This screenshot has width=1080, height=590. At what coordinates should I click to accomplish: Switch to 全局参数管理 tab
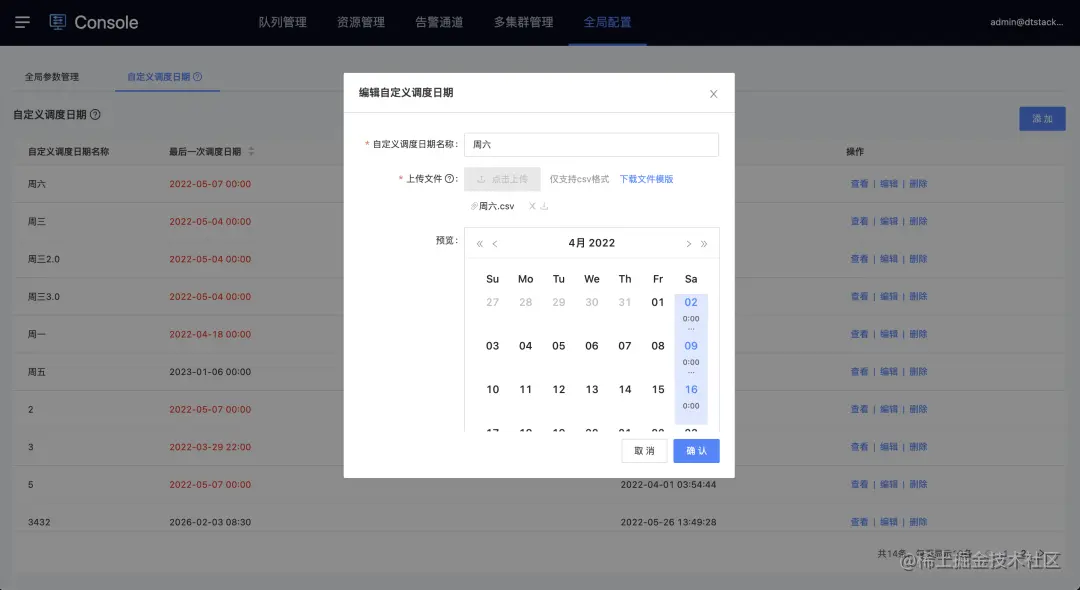click(x=52, y=76)
